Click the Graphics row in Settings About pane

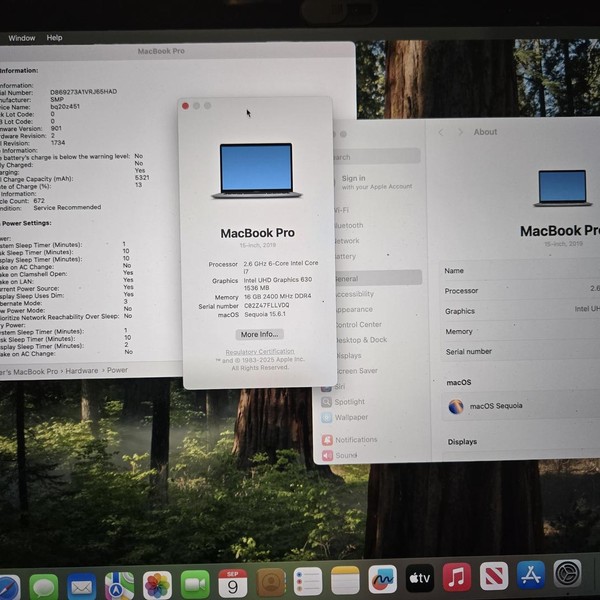pos(521,311)
